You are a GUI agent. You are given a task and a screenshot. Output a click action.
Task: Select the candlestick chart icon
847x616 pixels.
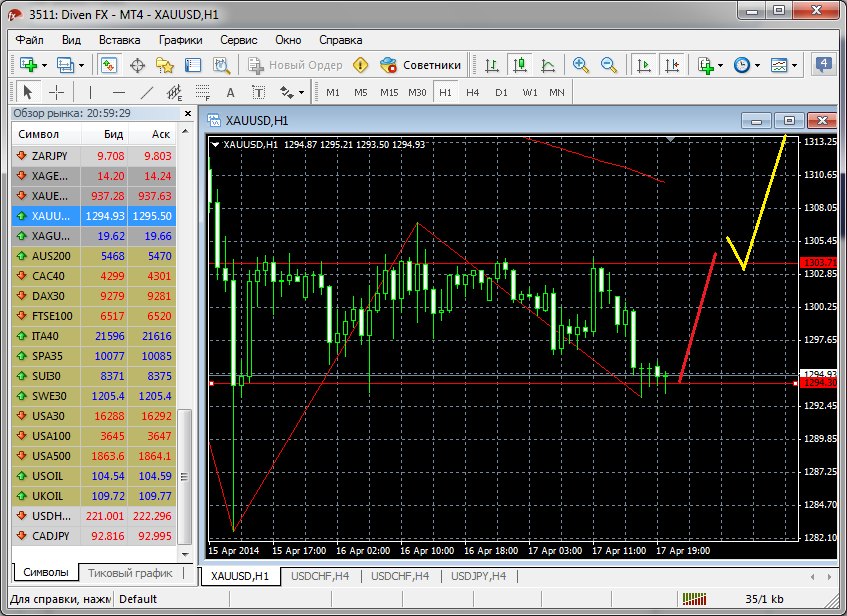520,65
